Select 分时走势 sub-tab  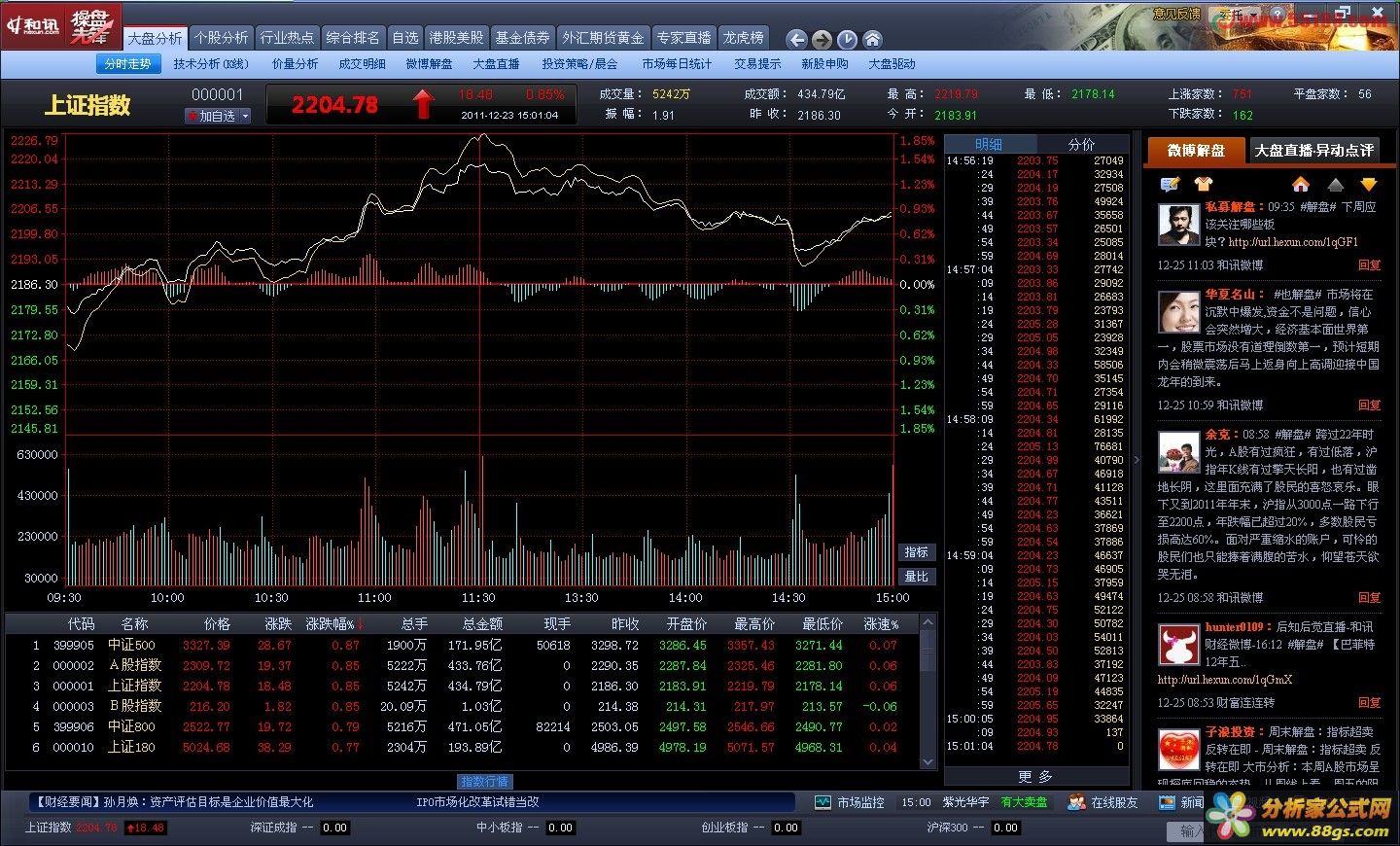pos(127,64)
